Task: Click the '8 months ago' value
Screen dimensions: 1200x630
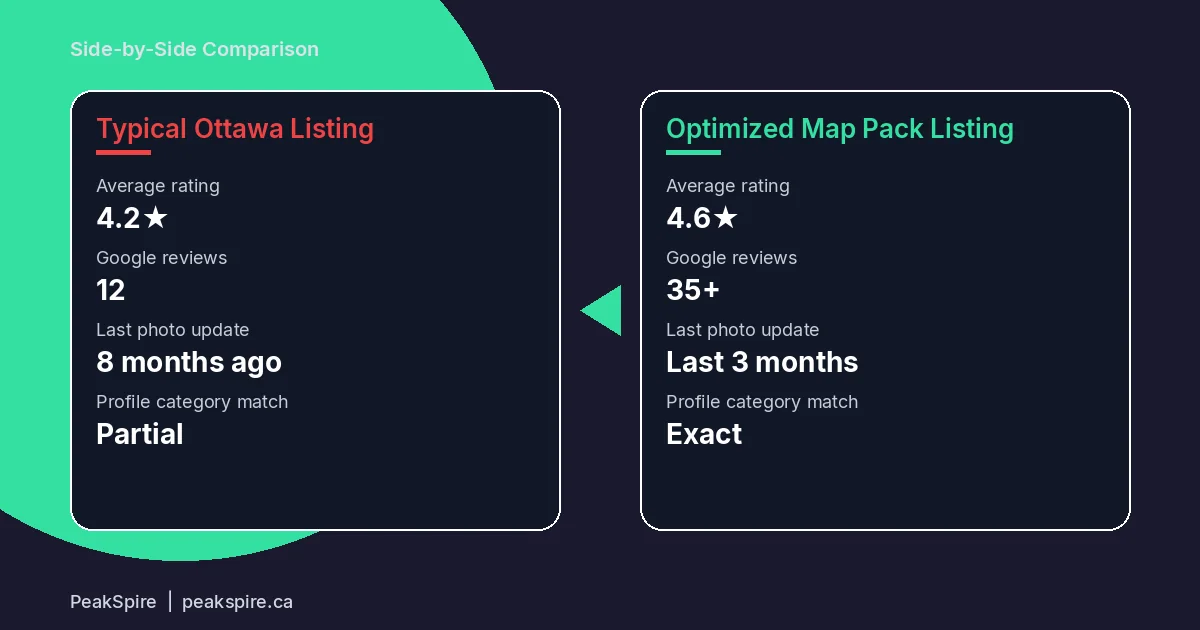Action: pyautogui.click(x=189, y=362)
